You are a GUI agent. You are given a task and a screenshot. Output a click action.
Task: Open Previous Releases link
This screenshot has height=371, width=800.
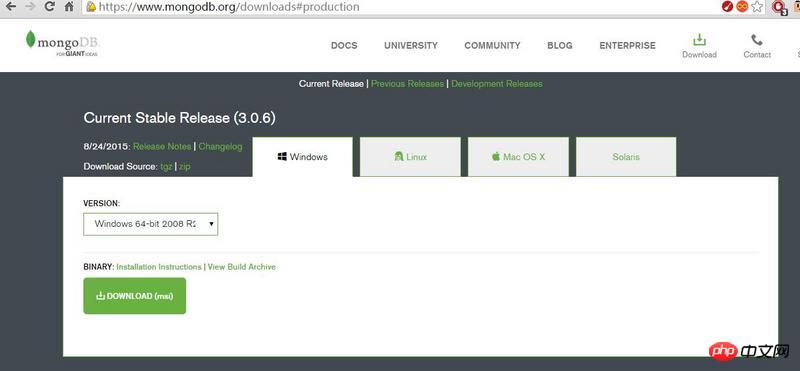click(x=407, y=84)
